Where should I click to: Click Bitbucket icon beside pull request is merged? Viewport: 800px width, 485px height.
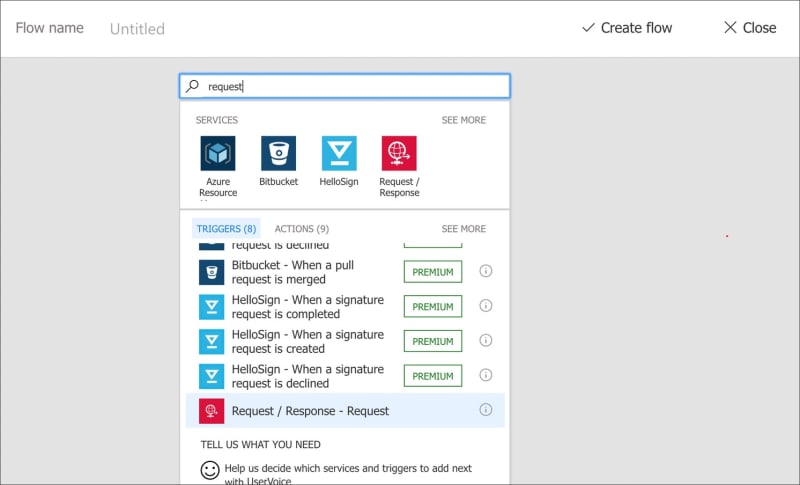(x=211, y=272)
